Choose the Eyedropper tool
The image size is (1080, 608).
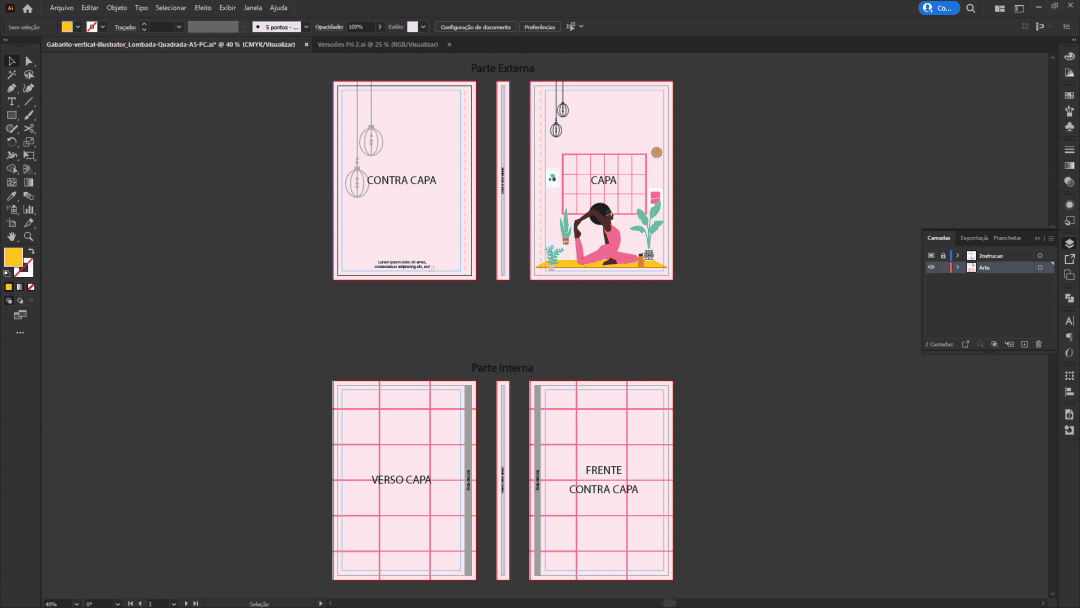(x=12, y=197)
